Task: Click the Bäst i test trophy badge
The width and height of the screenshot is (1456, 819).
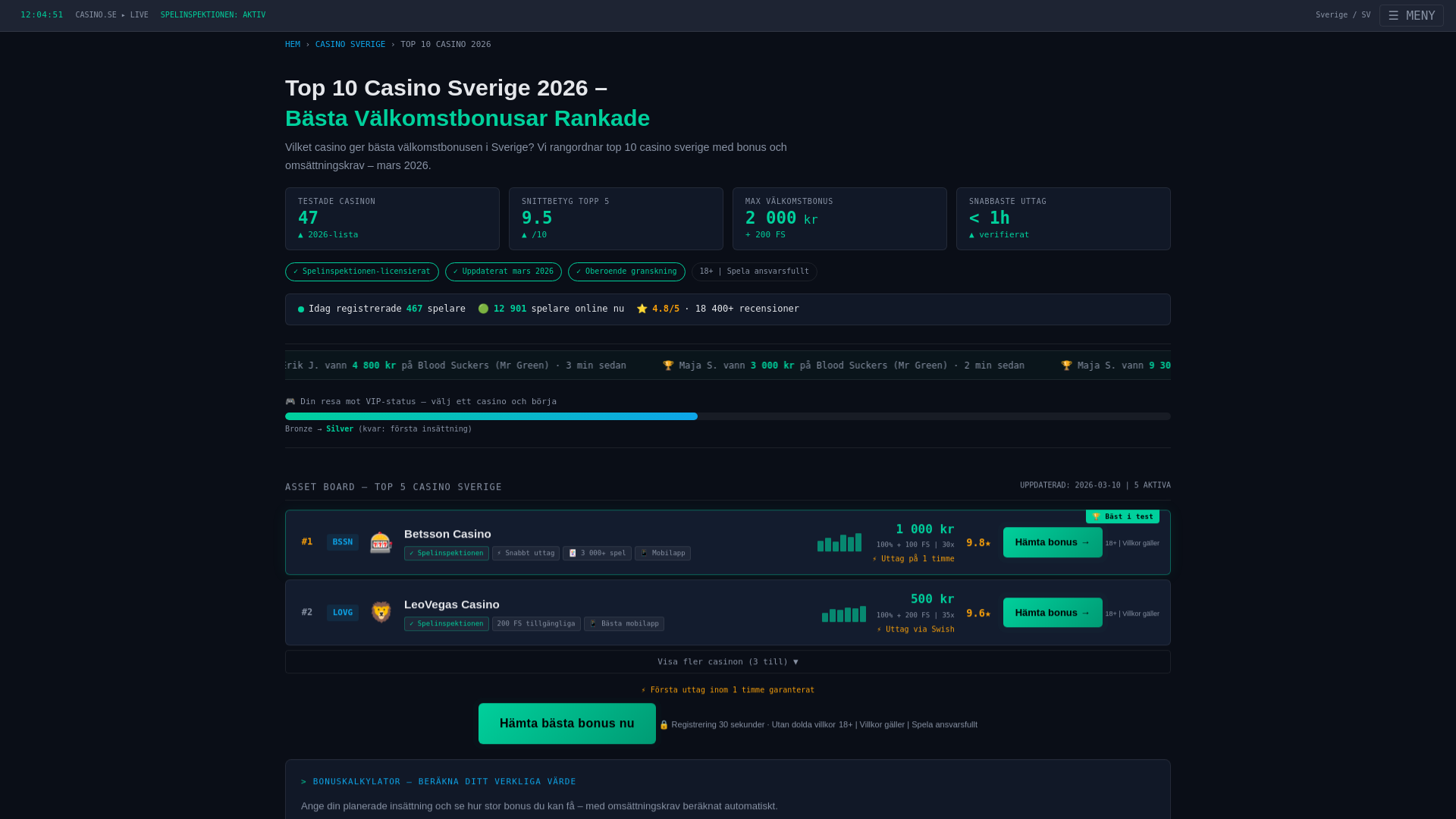Action: (1122, 516)
